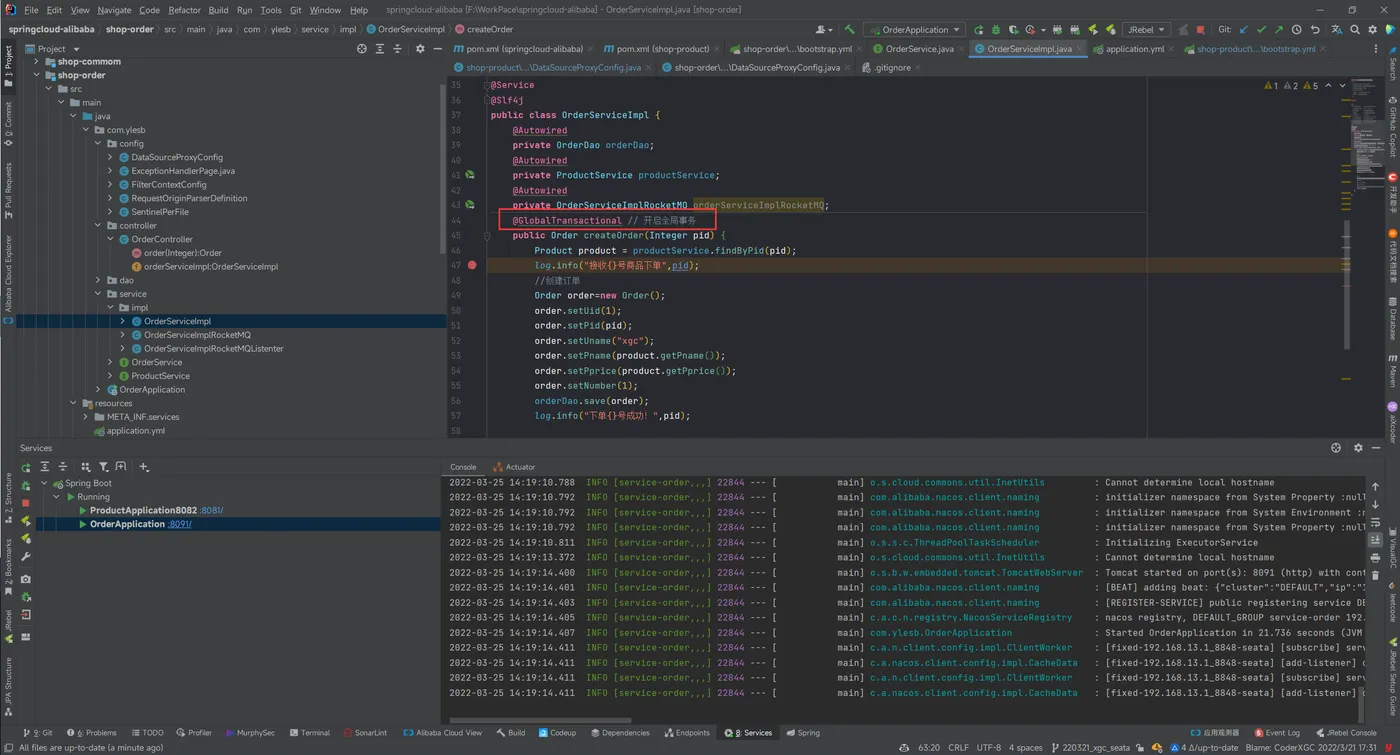Click Expand All icon in Project panel header

(379, 48)
